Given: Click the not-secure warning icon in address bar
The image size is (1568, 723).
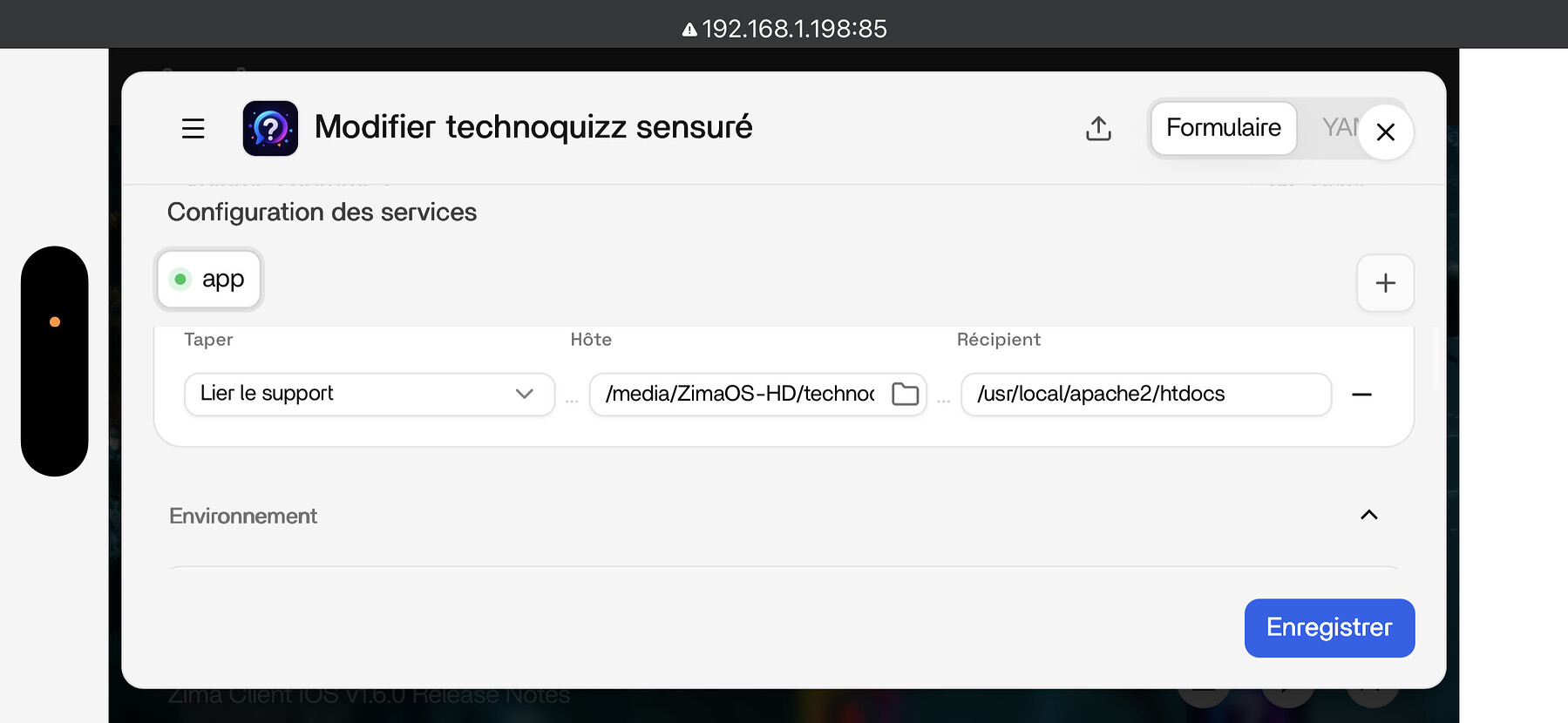Looking at the screenshot, I should pos(689,30).
